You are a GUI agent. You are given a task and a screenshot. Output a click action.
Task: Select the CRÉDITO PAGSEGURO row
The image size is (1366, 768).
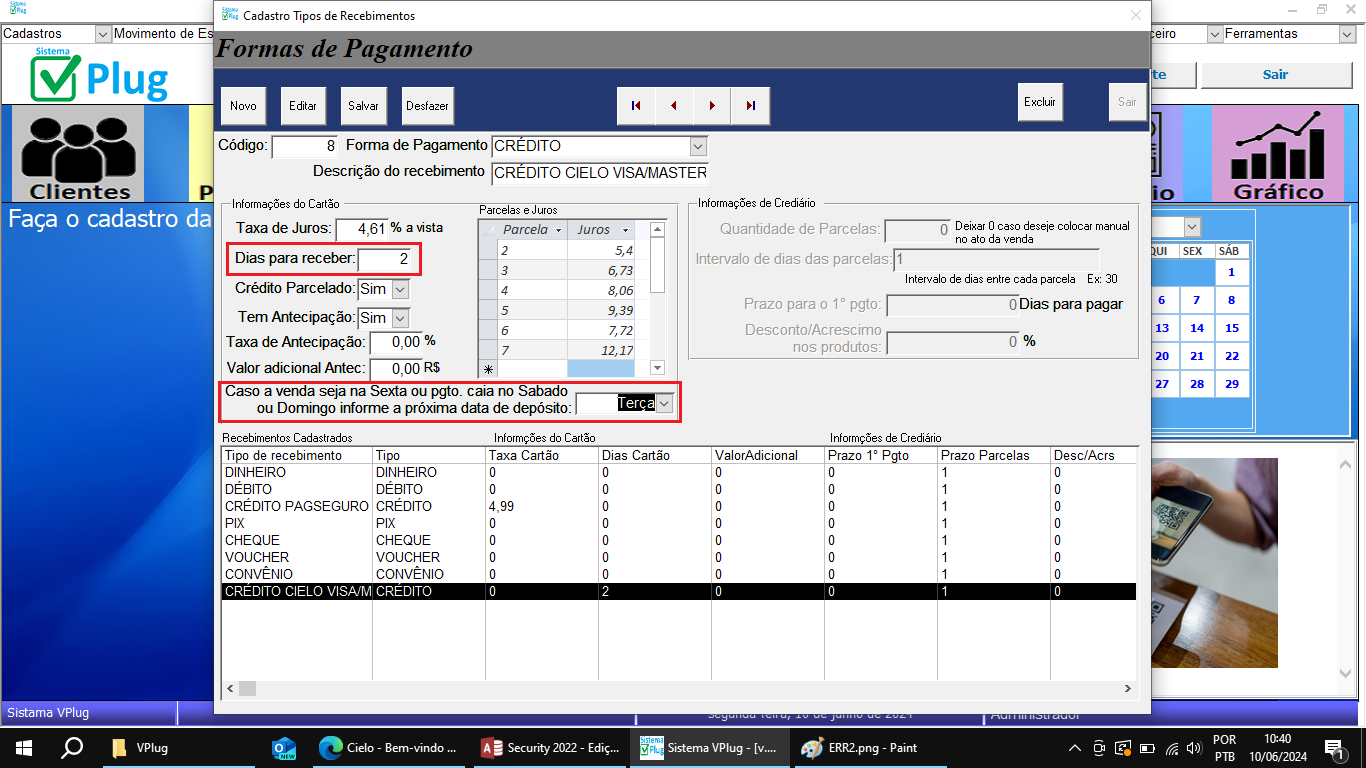[x=296, y=506]
